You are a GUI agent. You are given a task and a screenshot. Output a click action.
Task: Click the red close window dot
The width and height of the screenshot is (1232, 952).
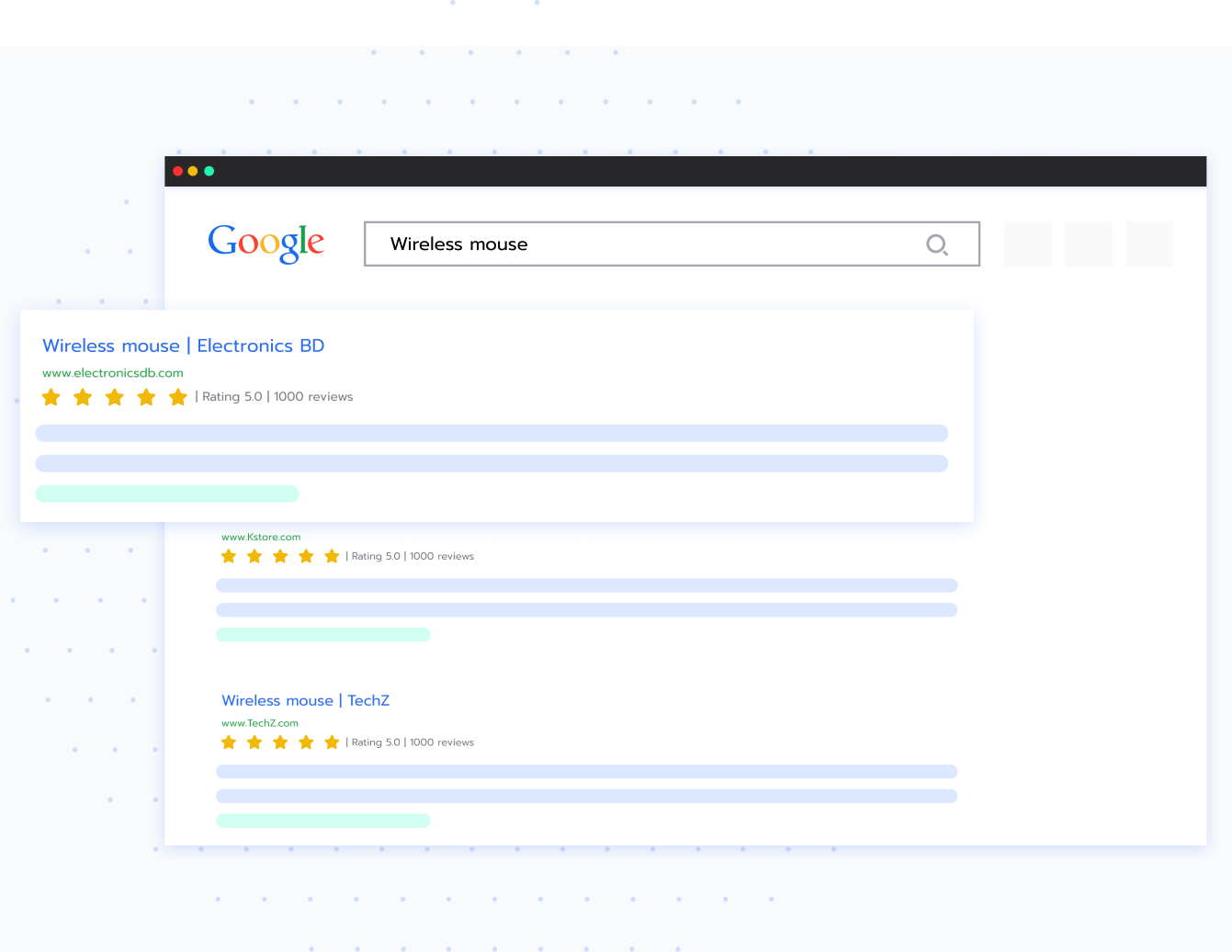click(178, 171)
